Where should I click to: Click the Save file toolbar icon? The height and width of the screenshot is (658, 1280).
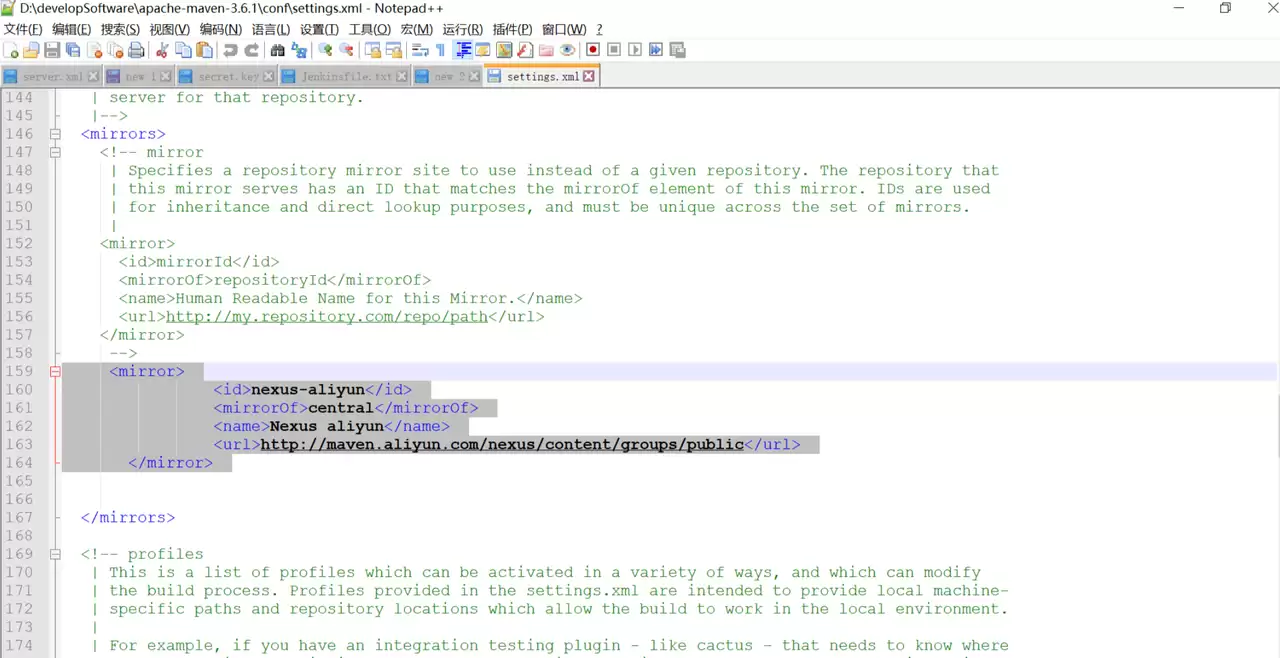pos(52,50)
